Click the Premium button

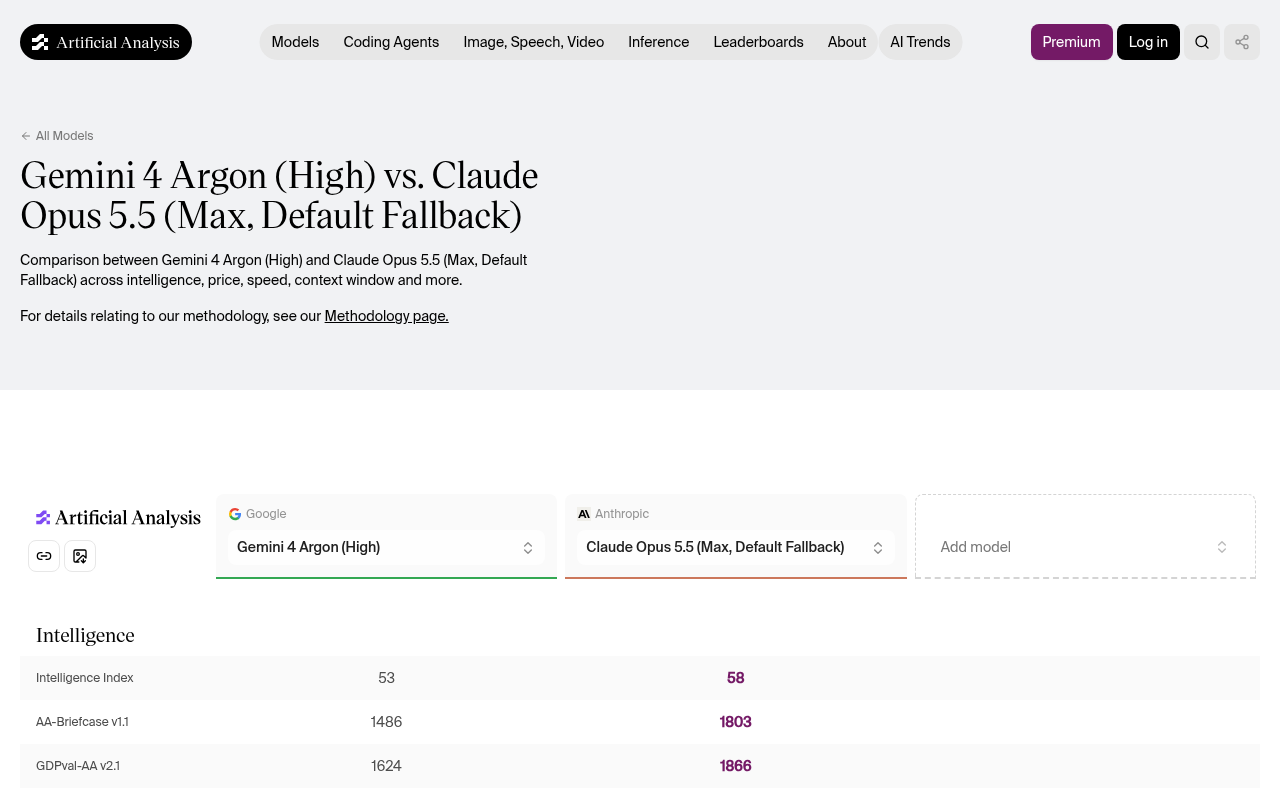(x=1072, y=42)
